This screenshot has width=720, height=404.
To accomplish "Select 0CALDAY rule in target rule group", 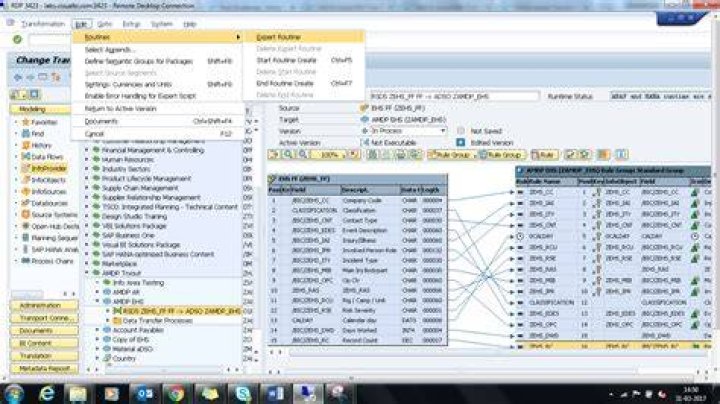I will click(x=613, y=236).
